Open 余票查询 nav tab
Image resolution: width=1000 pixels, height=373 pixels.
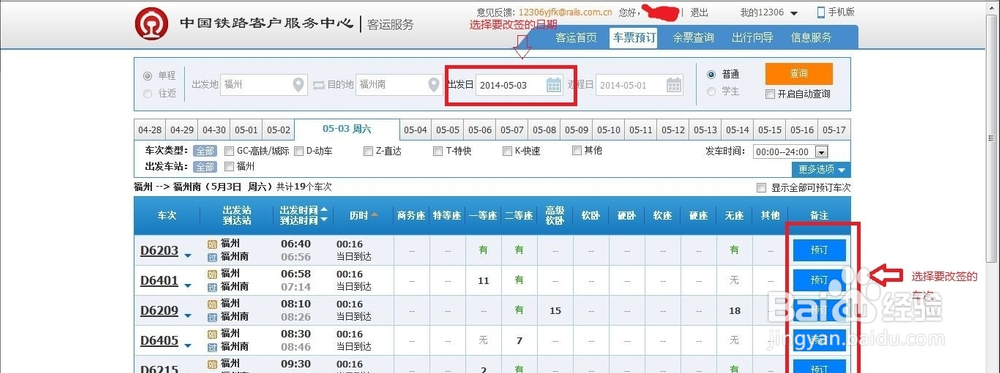click(x=693, y=38)
